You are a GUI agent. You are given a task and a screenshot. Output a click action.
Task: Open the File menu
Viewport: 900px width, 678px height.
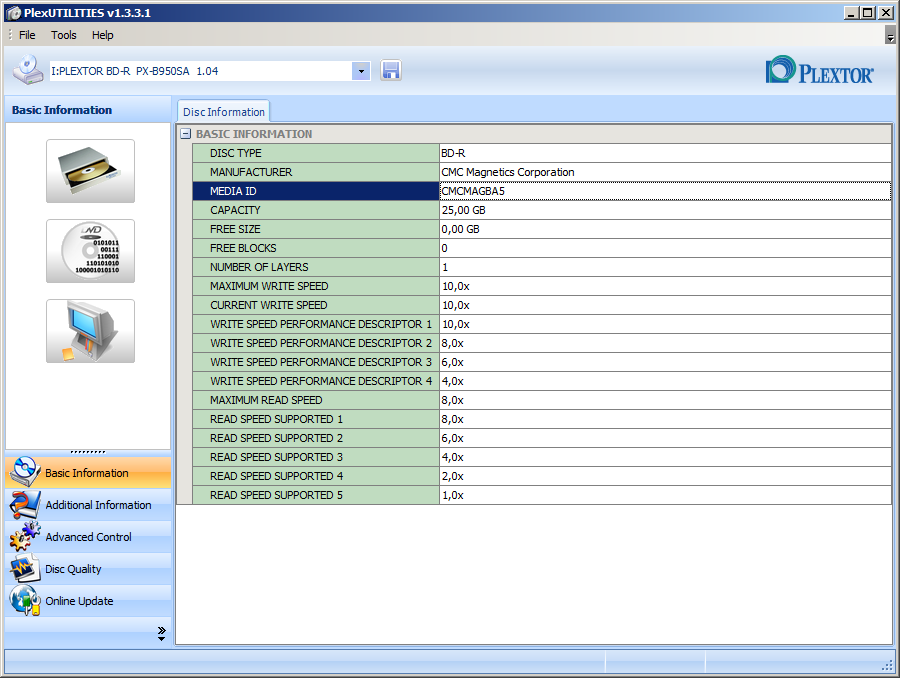pyautogui.click(x=27, y=35)
